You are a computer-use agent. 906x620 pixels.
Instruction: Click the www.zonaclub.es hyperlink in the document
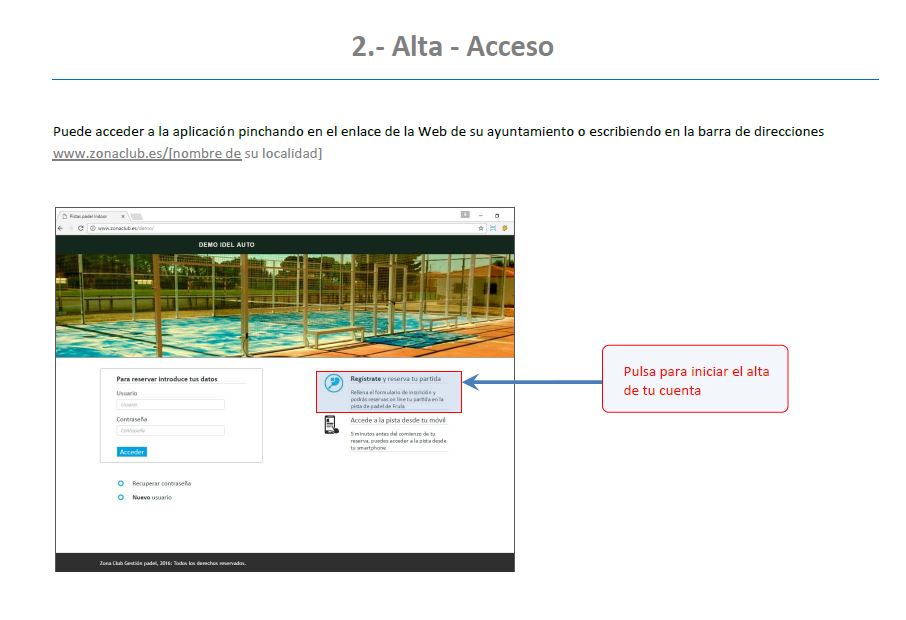point(147,153)
